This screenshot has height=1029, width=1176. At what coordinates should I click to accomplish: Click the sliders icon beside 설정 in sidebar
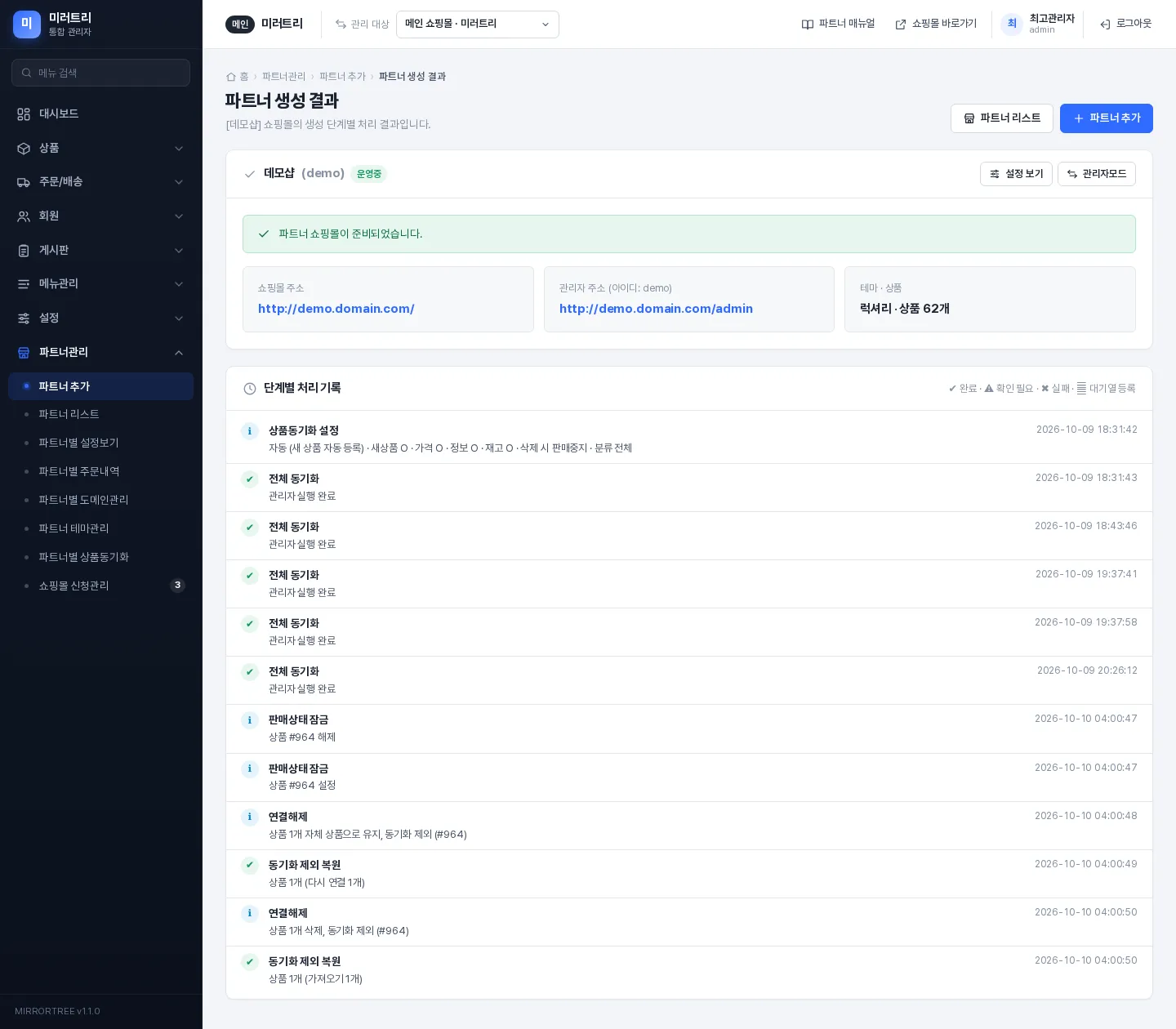pos(24,318)
